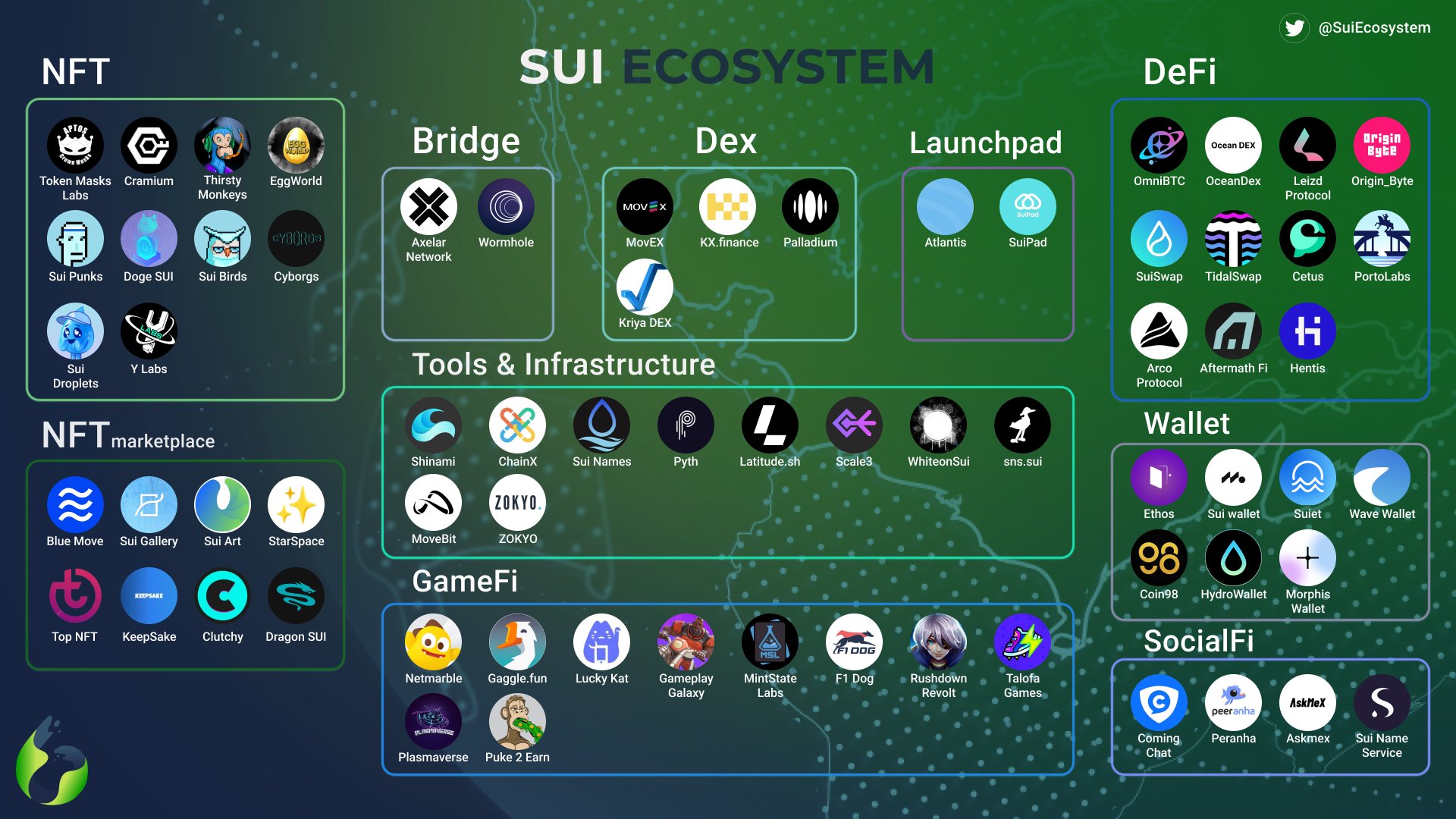
Task: Click the Ethos wallet icon
Action: coord(1159,478)
